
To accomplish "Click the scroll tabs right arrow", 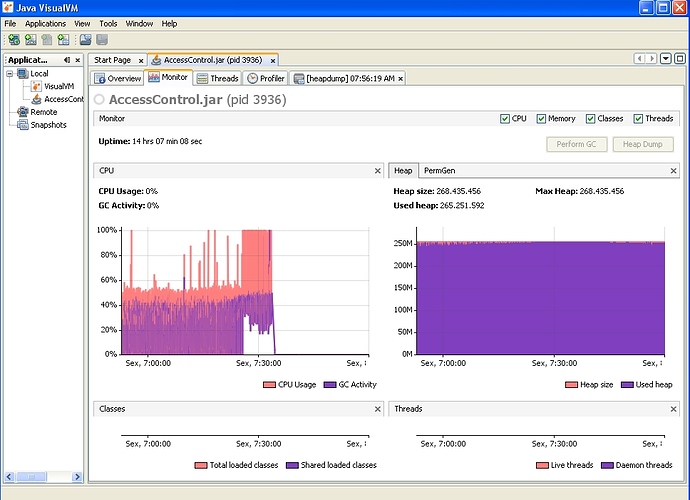I will (652, 58).
